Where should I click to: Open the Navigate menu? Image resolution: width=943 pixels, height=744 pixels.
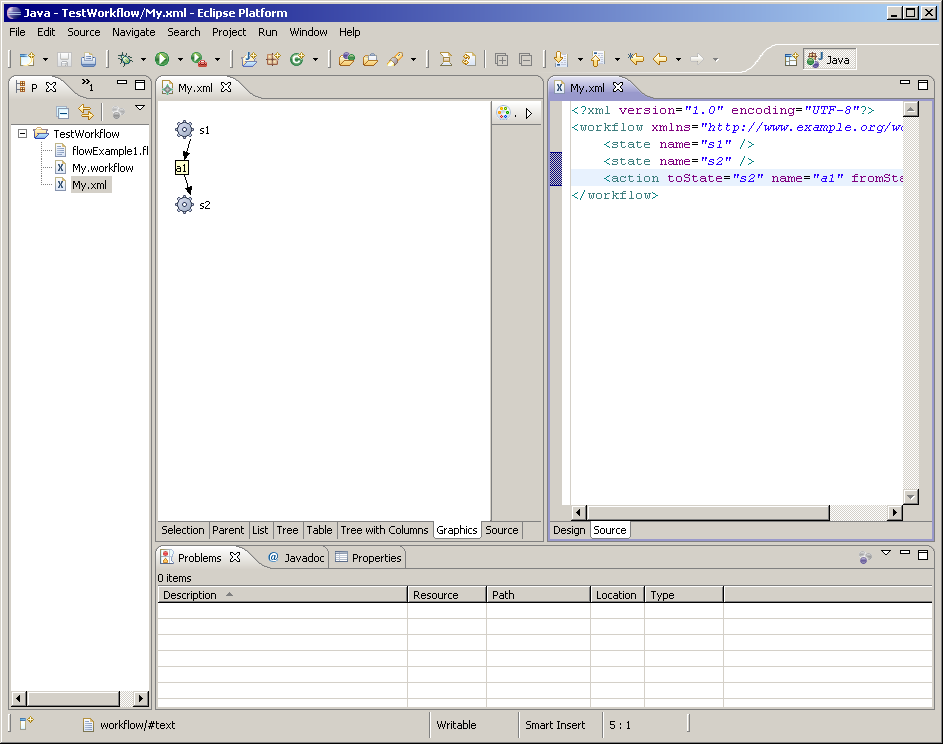pos(134,32)
